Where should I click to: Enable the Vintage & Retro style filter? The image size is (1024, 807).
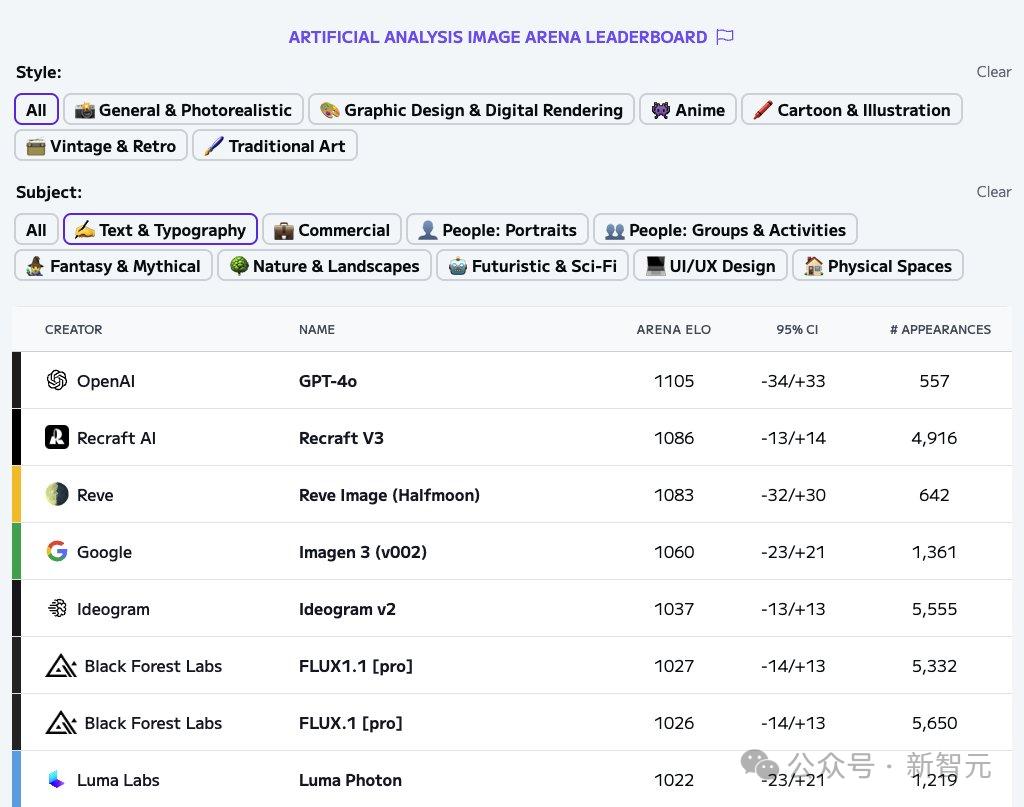click(x=101, y=146)
